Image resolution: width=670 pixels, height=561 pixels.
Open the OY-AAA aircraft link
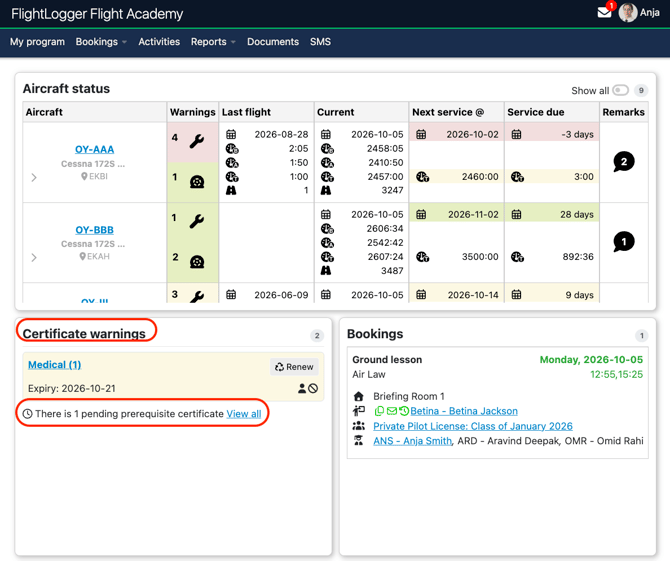tap(94, 150)
